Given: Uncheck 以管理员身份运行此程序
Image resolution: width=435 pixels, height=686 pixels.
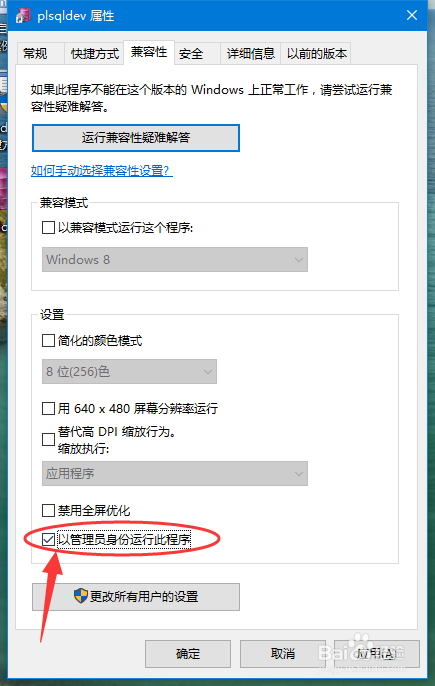Looking at the screenshot, I should [x=48, y=539].
